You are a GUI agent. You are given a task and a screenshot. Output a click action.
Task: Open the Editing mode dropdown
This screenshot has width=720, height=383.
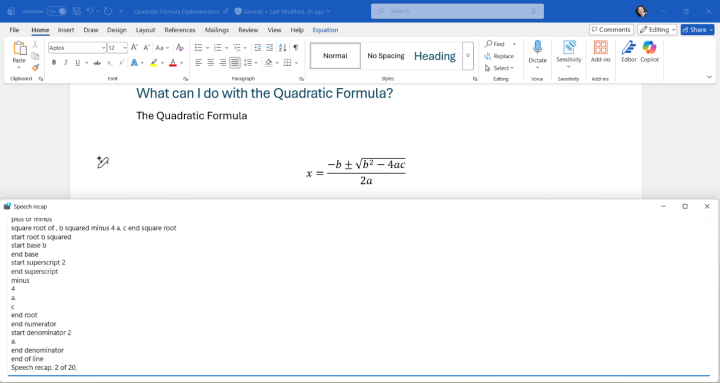click(x=657, y=29)
